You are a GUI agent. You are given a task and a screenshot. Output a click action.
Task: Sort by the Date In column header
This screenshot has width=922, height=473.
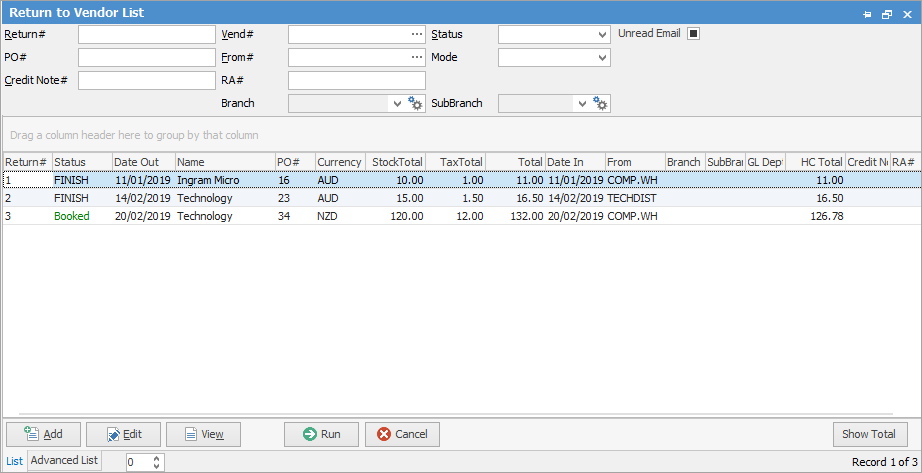click(576, 162)
